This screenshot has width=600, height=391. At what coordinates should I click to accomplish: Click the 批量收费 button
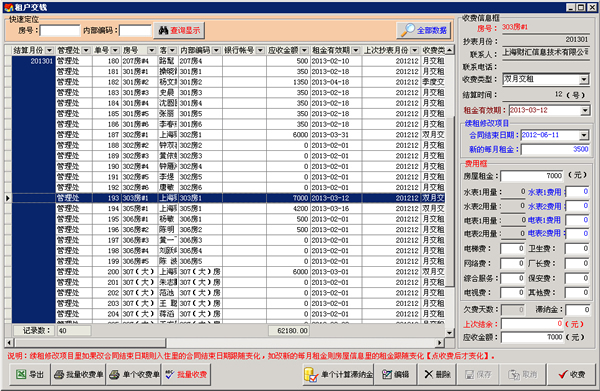(x=186, y=374)
